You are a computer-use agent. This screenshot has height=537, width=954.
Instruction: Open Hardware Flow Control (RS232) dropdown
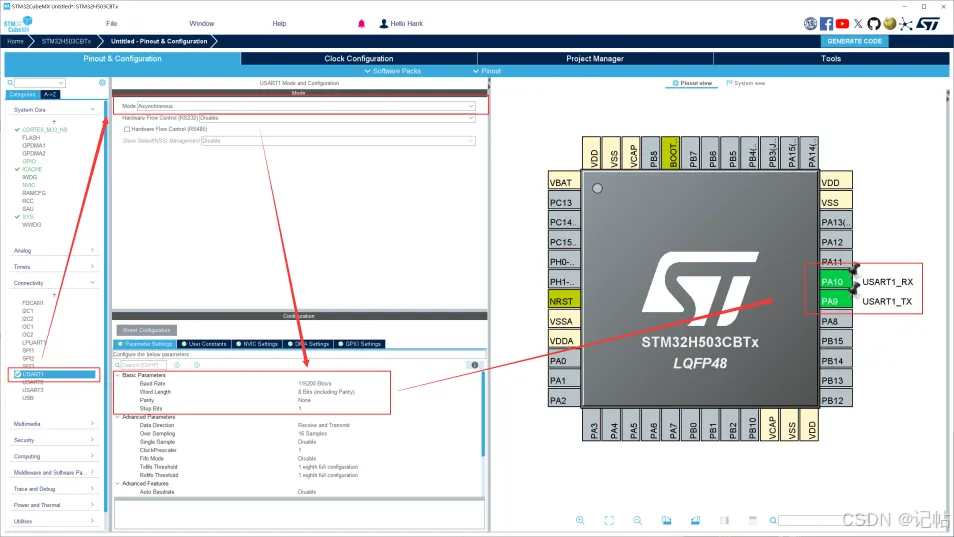[x=337, y=118]
